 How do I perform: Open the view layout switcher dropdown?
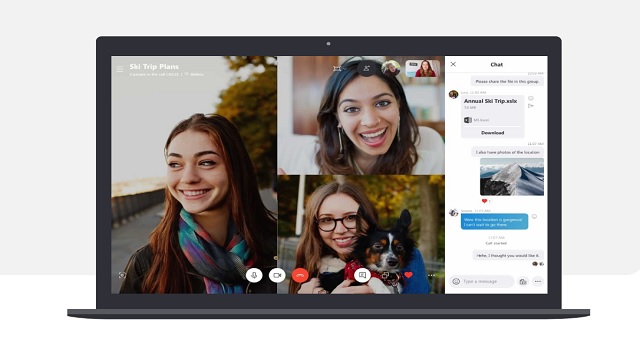pos(339,69)
